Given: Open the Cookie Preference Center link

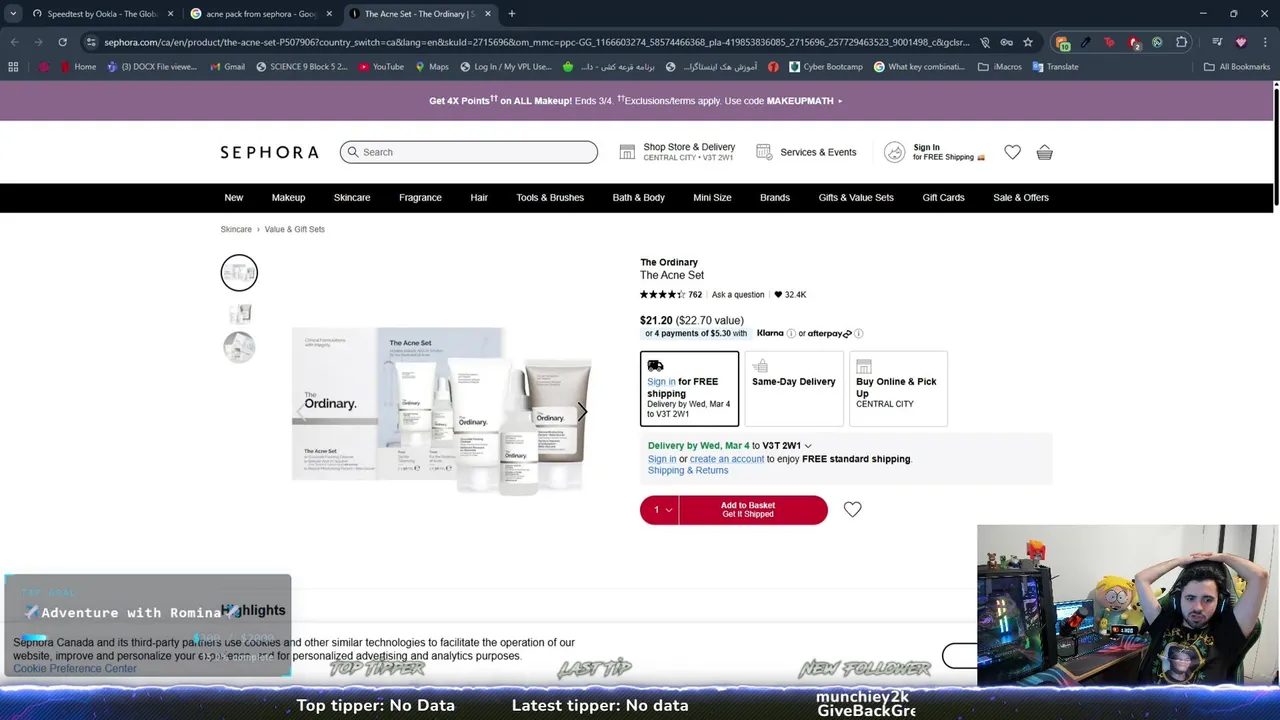Looking at the screenshot, I should (x=75, y=669).
